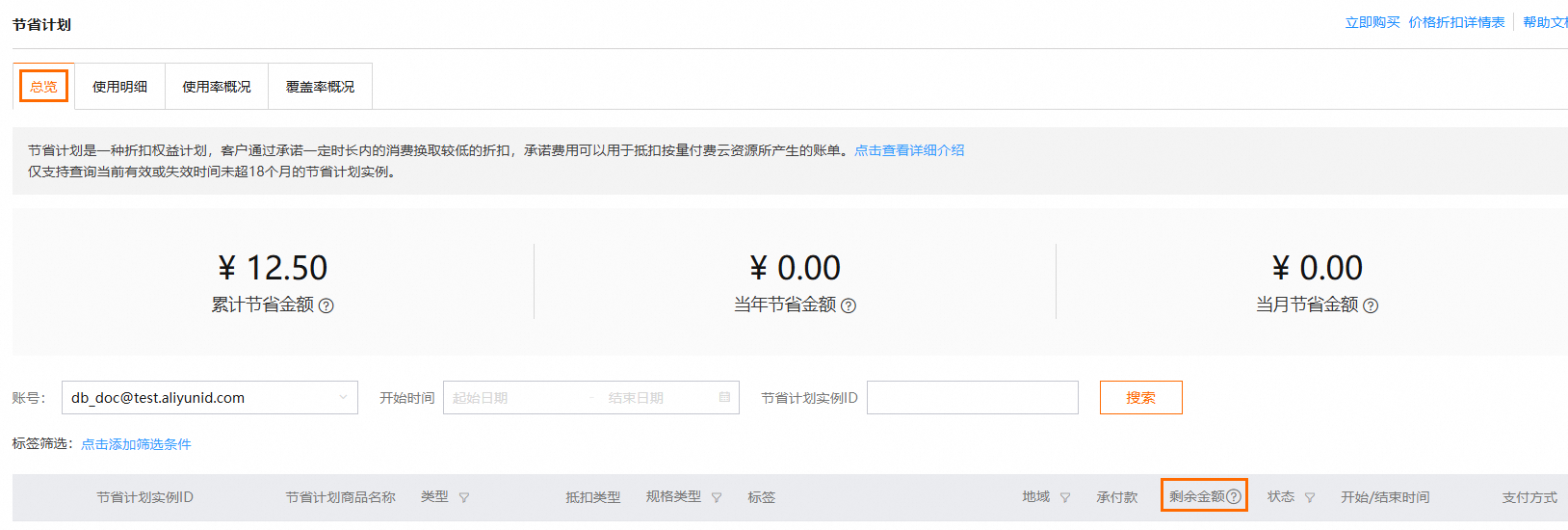This screenshot has width=1568, height=530.
Task: Click help icon beside 当年节省金额
Action: pyautogui.click(x=849, y=305)
